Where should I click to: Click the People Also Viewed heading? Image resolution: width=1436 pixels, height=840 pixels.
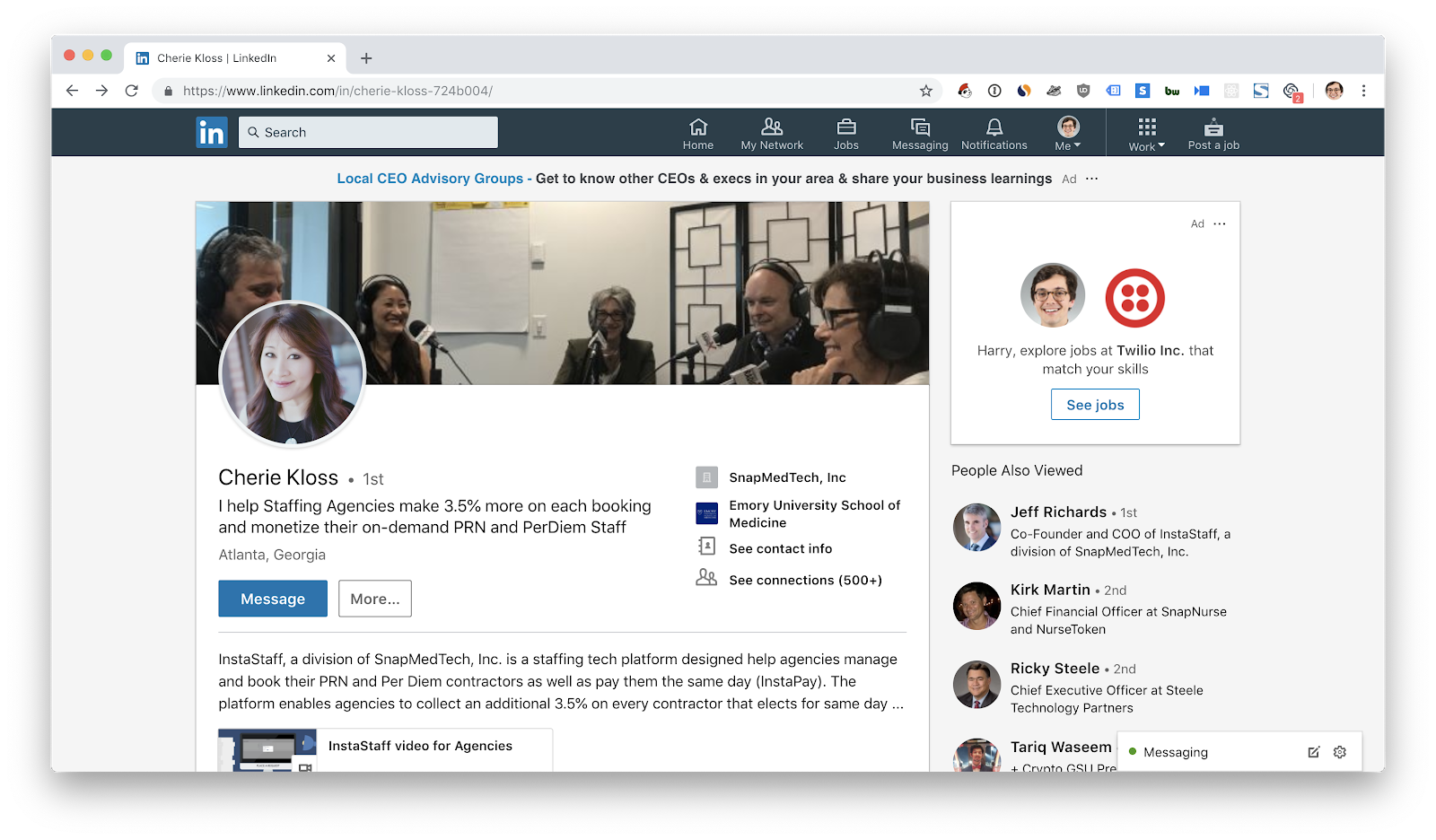click(x=1017, y=470)
